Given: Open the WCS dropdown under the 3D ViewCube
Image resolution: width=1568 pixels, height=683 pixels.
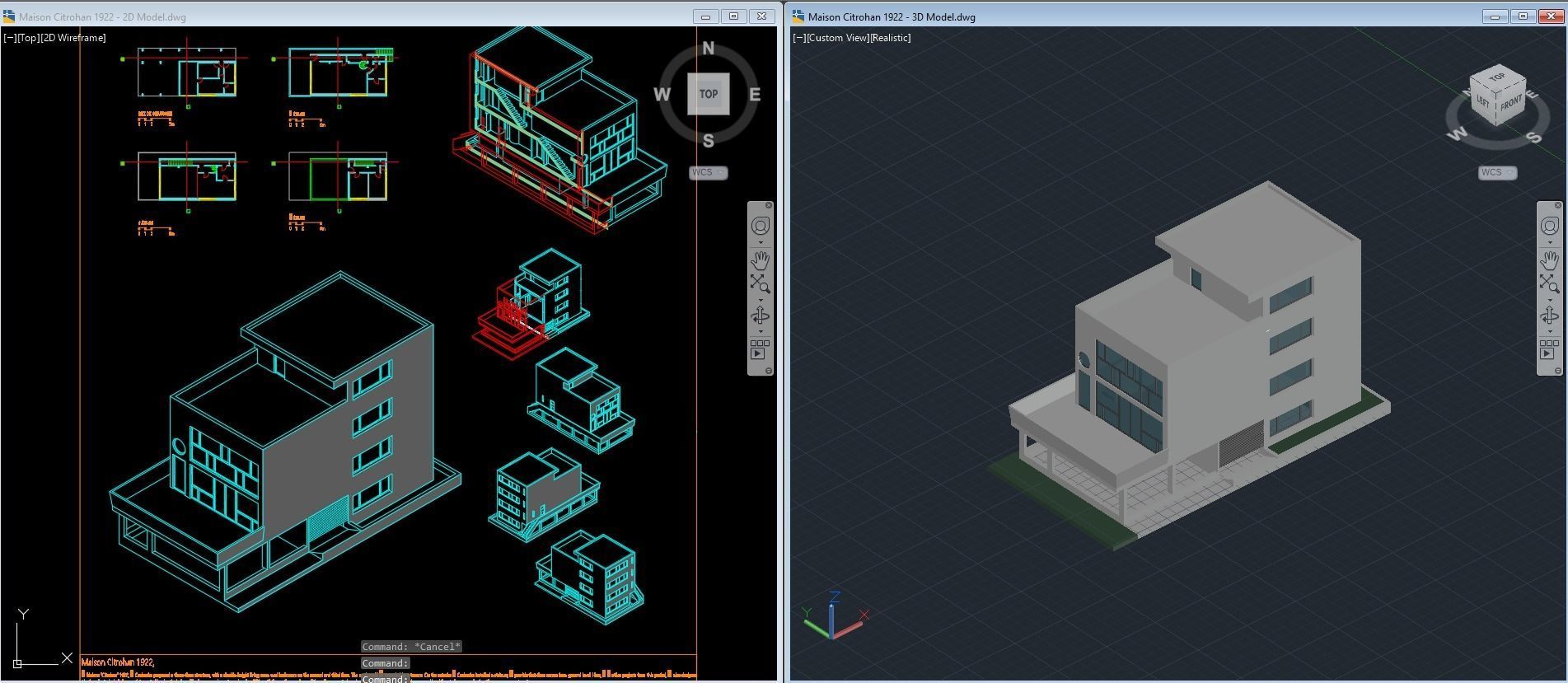Looking at the screenshot, I should (x=1497, y=172).
